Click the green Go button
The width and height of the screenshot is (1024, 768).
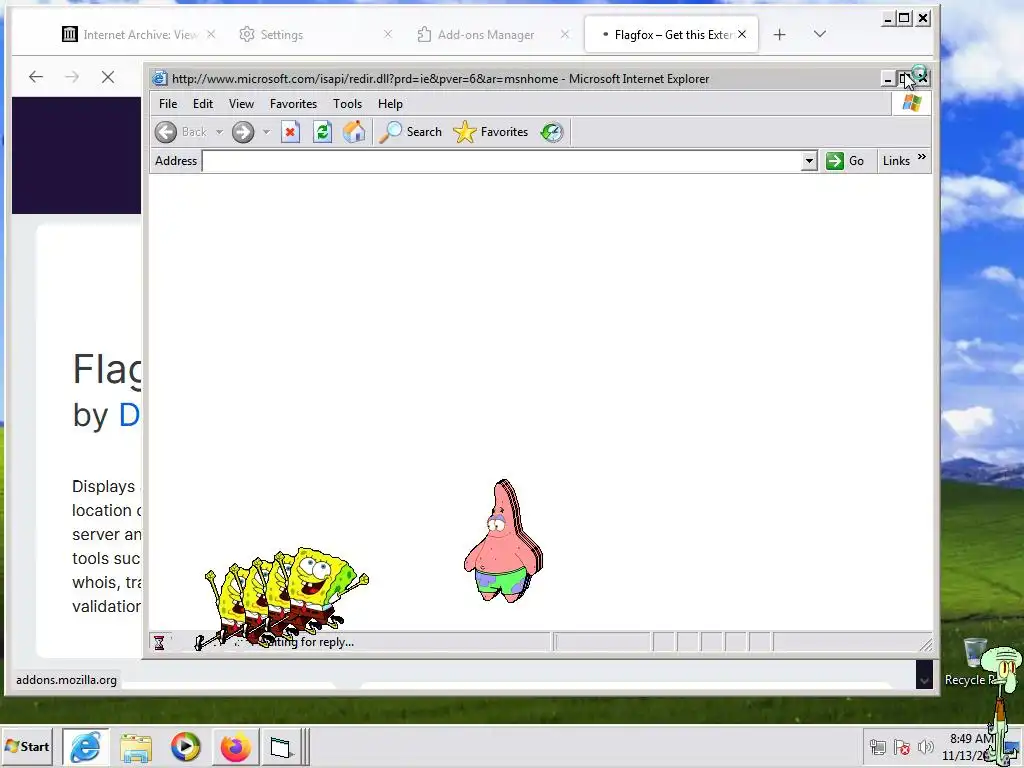(845, 161)
